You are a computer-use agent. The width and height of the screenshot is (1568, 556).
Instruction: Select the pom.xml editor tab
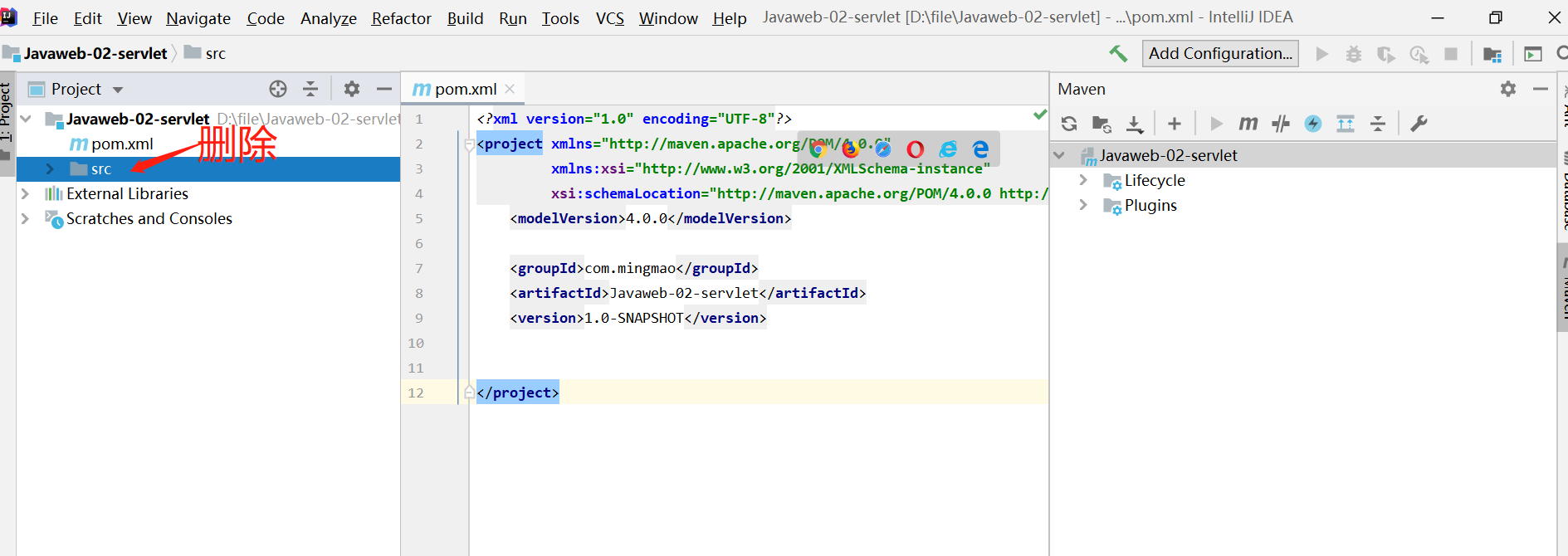(x=462, y=89)
